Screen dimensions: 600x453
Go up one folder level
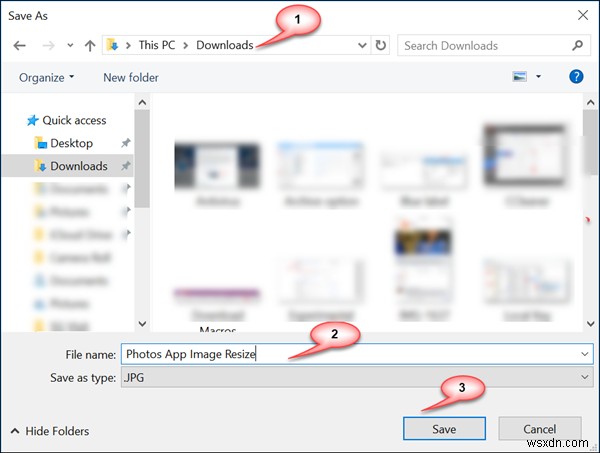pyautogui.click(x=90, y=46)
